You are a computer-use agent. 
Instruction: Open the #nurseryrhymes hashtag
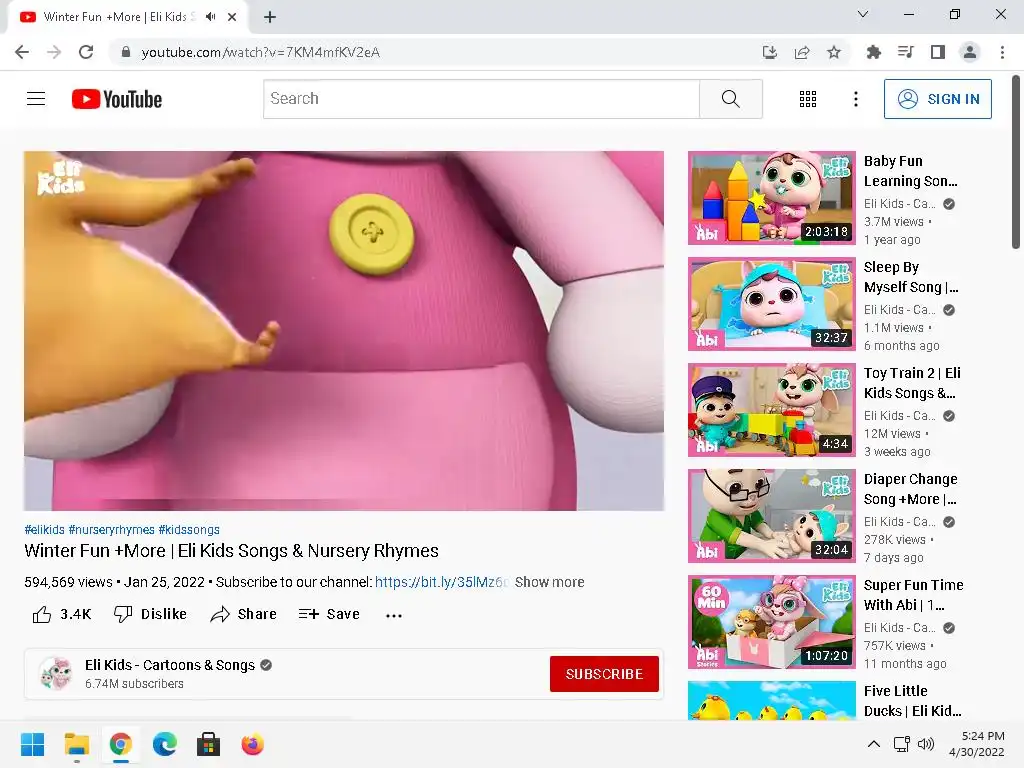pos(112,530)
